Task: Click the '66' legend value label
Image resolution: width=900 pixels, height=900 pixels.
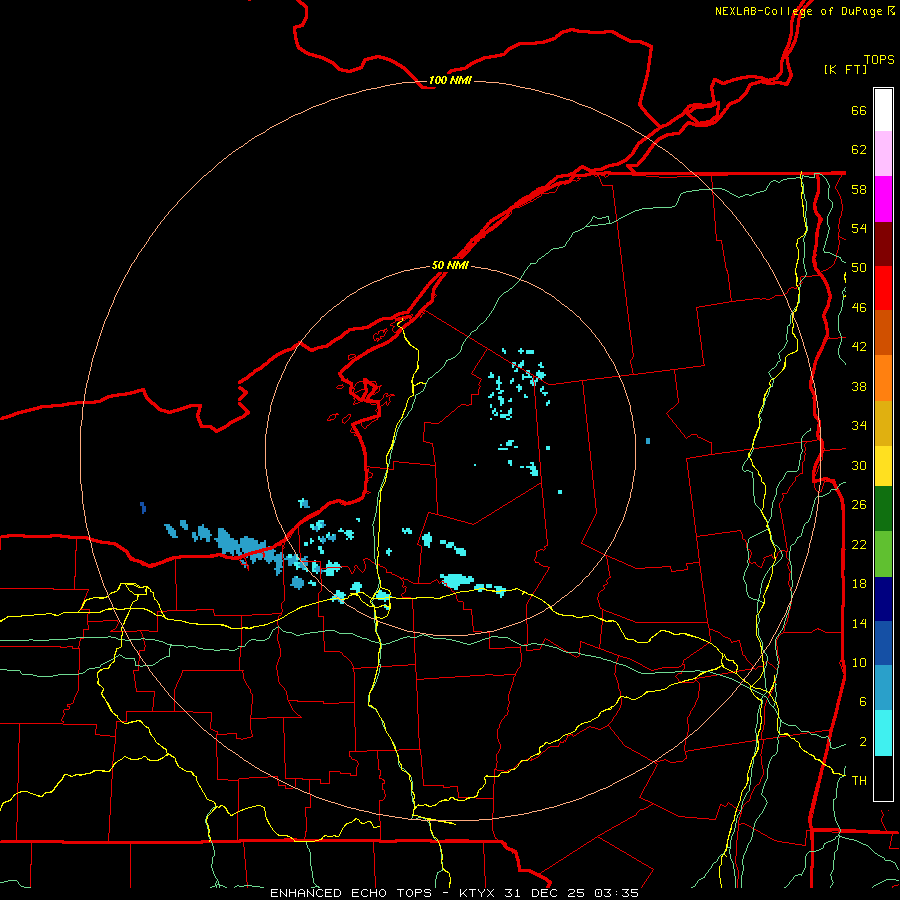Action: tap(859, 110)
